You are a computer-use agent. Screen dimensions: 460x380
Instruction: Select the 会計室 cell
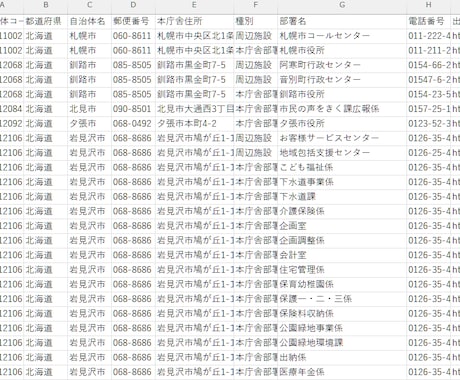(x=342, y=255)
